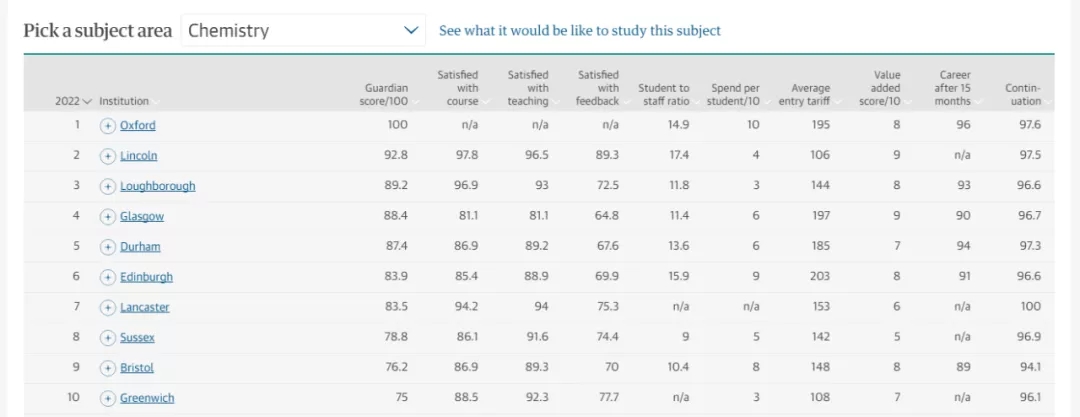Image resolution: width=1080 pixels, height=417 pixels.
Task: Open the Oxford university link
Action: [138, 125]
